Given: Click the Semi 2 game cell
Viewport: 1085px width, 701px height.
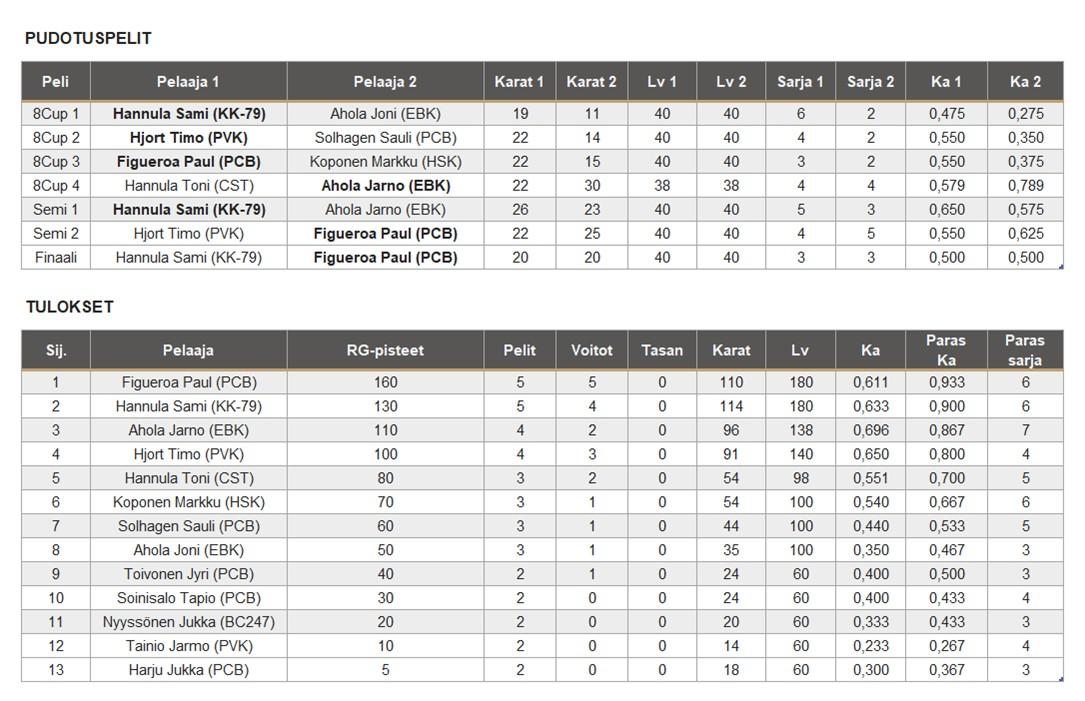Looking at the screenshot, I should click(56, 233).
